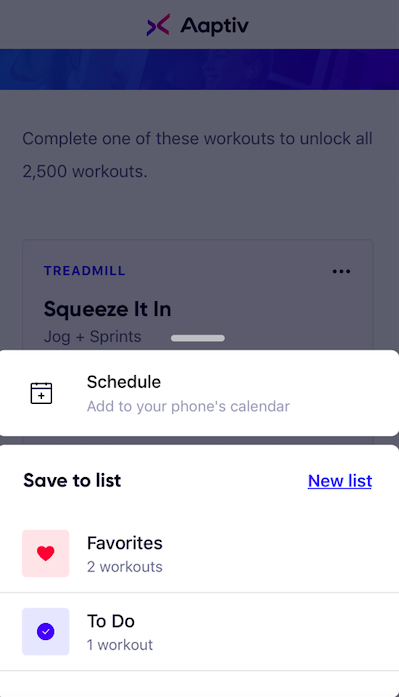Click the bottom sheet drag handle
The width and height of the screenshot is (399, 697).
(x=198, y=338)
